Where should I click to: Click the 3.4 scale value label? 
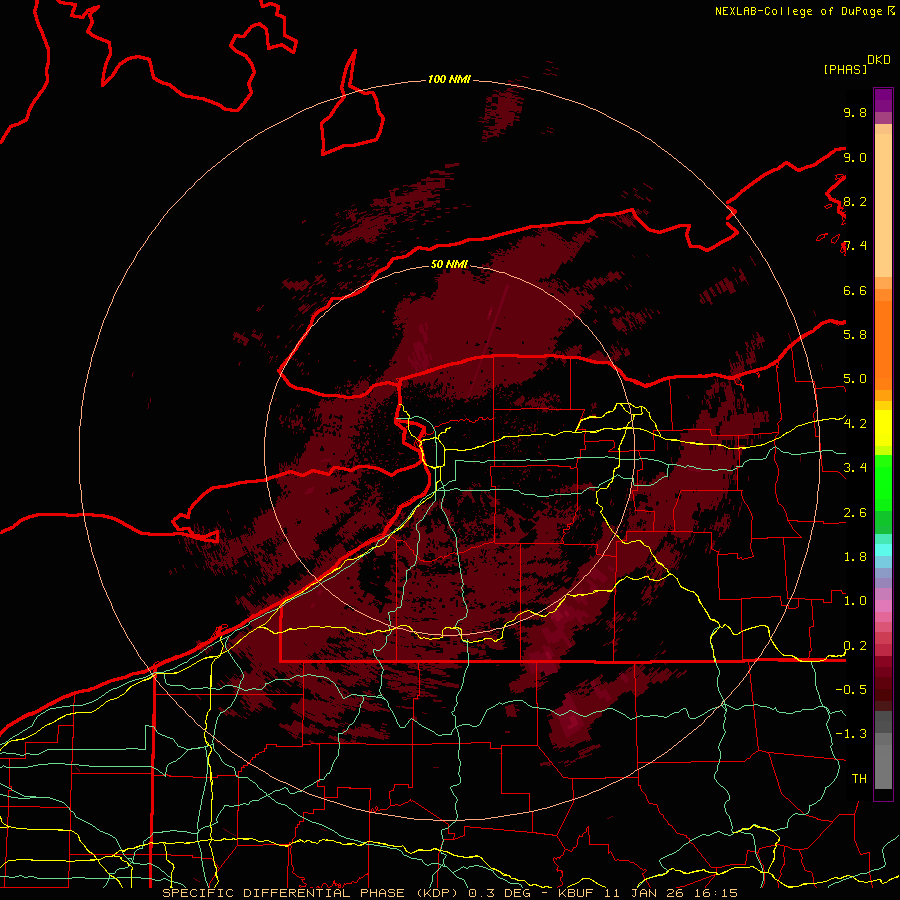[855, 468]
